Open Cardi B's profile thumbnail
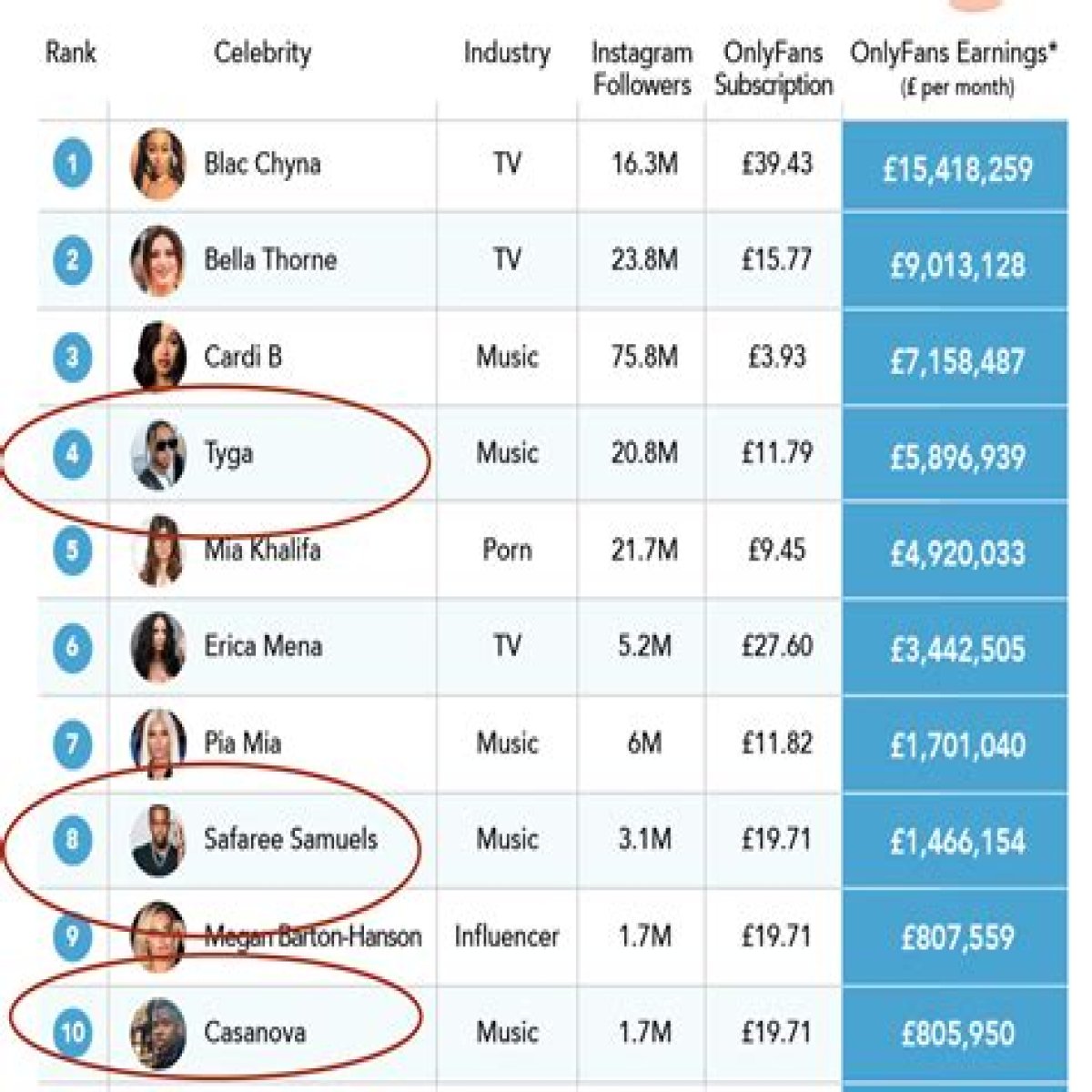The width and height of the screenshot is (1092, 1092). pyautogui.click(x=159, y=356)
